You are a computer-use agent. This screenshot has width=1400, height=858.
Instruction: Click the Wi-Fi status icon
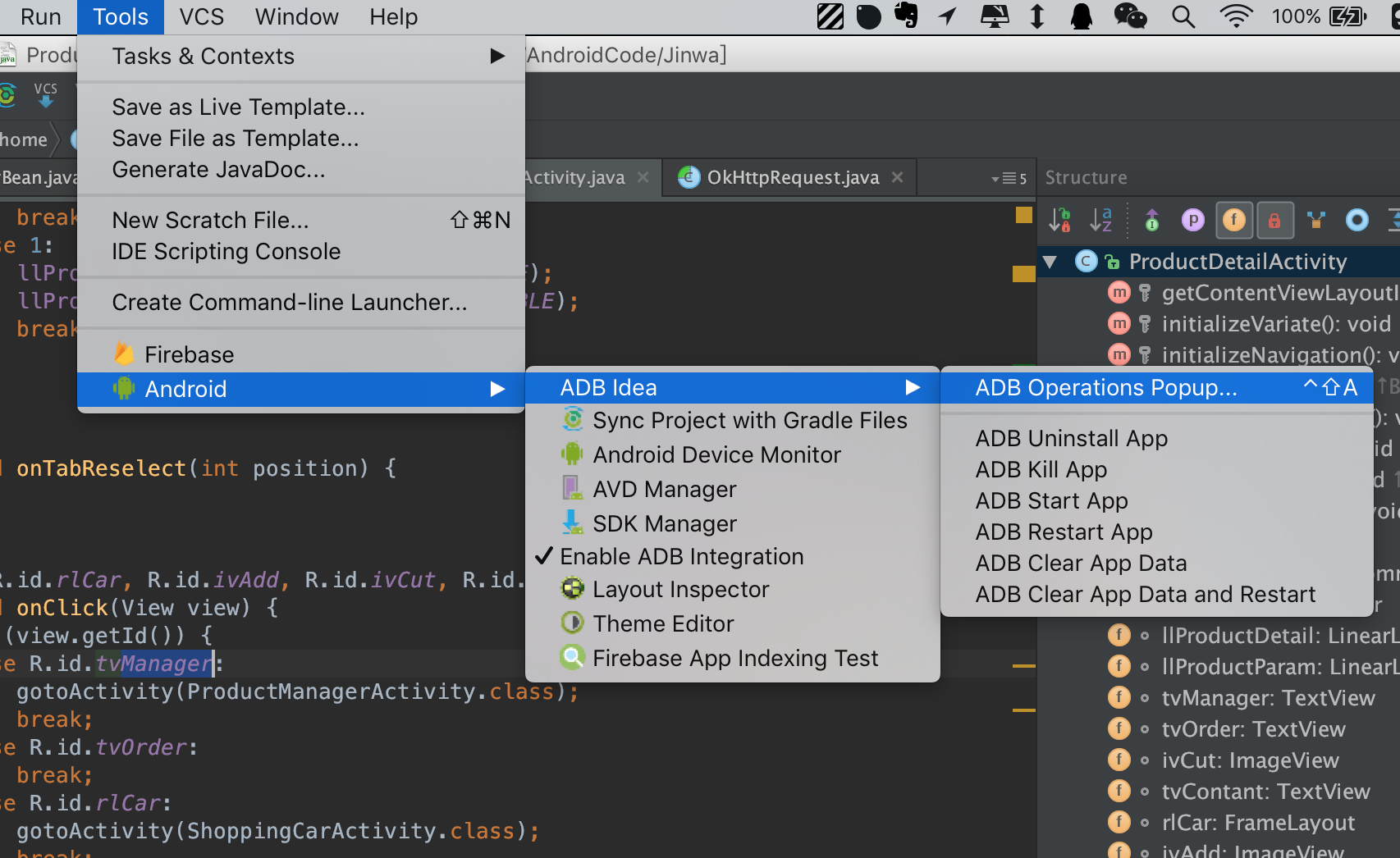coord(1236,16)
